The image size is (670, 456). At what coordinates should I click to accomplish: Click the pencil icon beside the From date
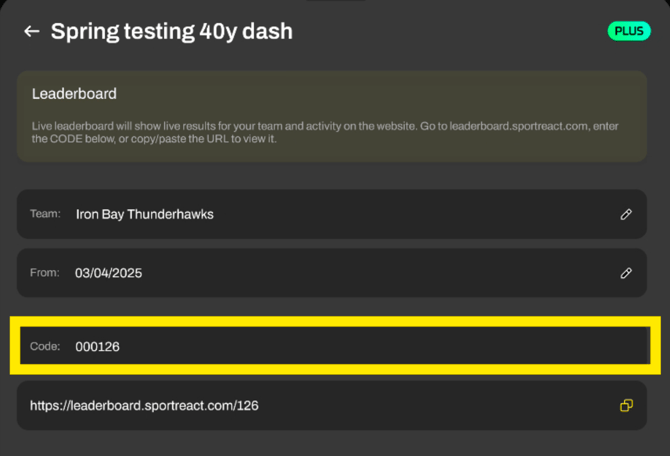626,272
